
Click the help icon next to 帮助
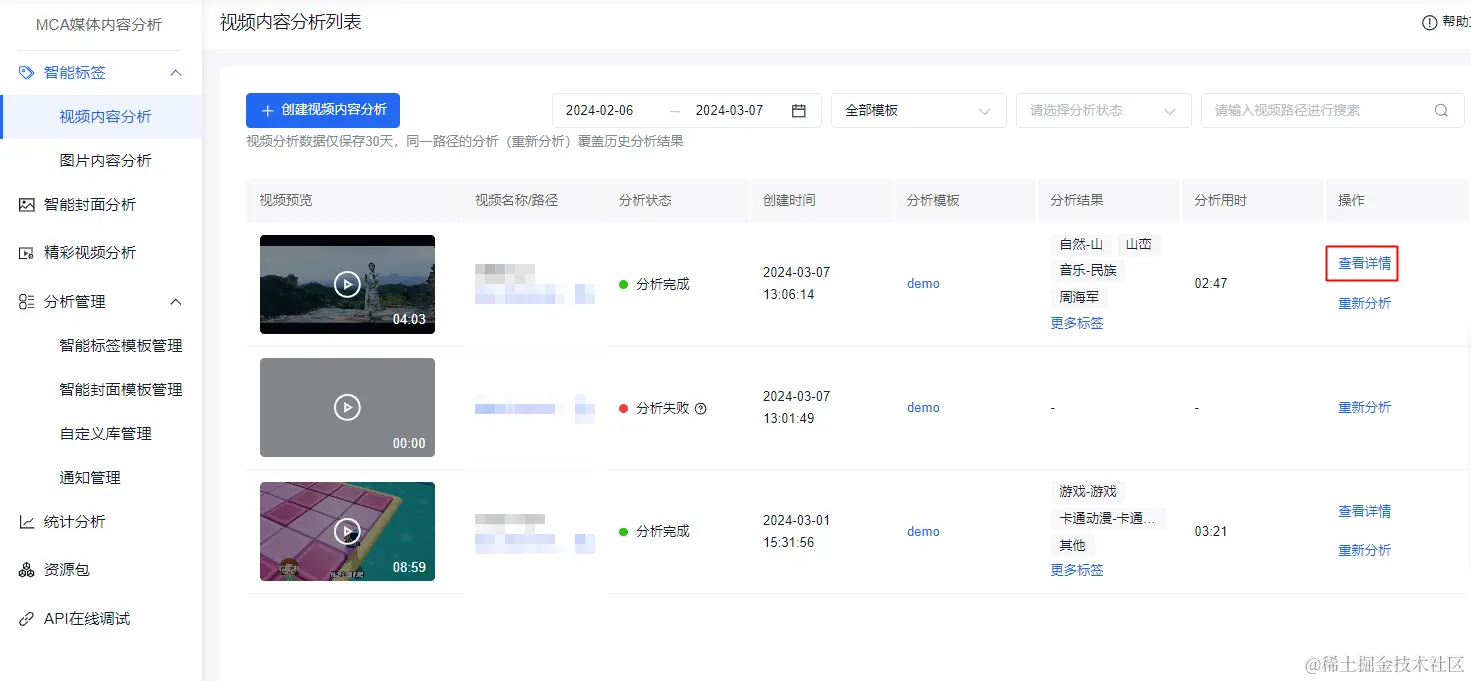[1429, 22]
